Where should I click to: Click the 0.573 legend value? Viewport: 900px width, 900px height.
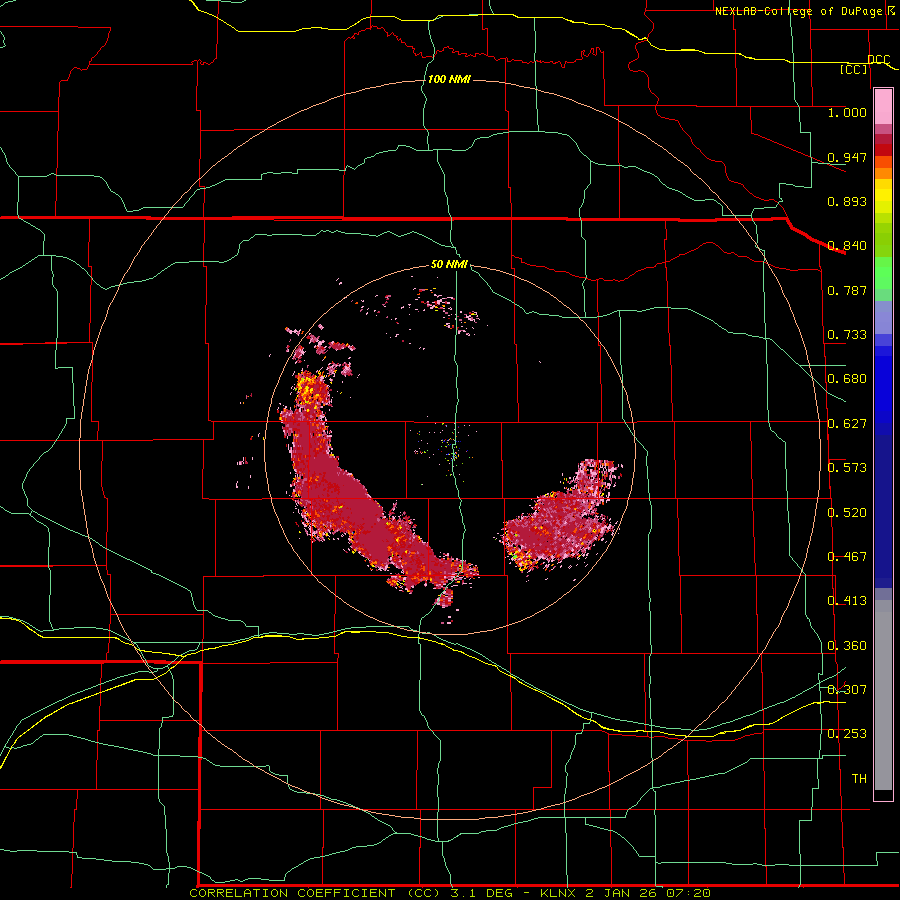click(847, 468)
